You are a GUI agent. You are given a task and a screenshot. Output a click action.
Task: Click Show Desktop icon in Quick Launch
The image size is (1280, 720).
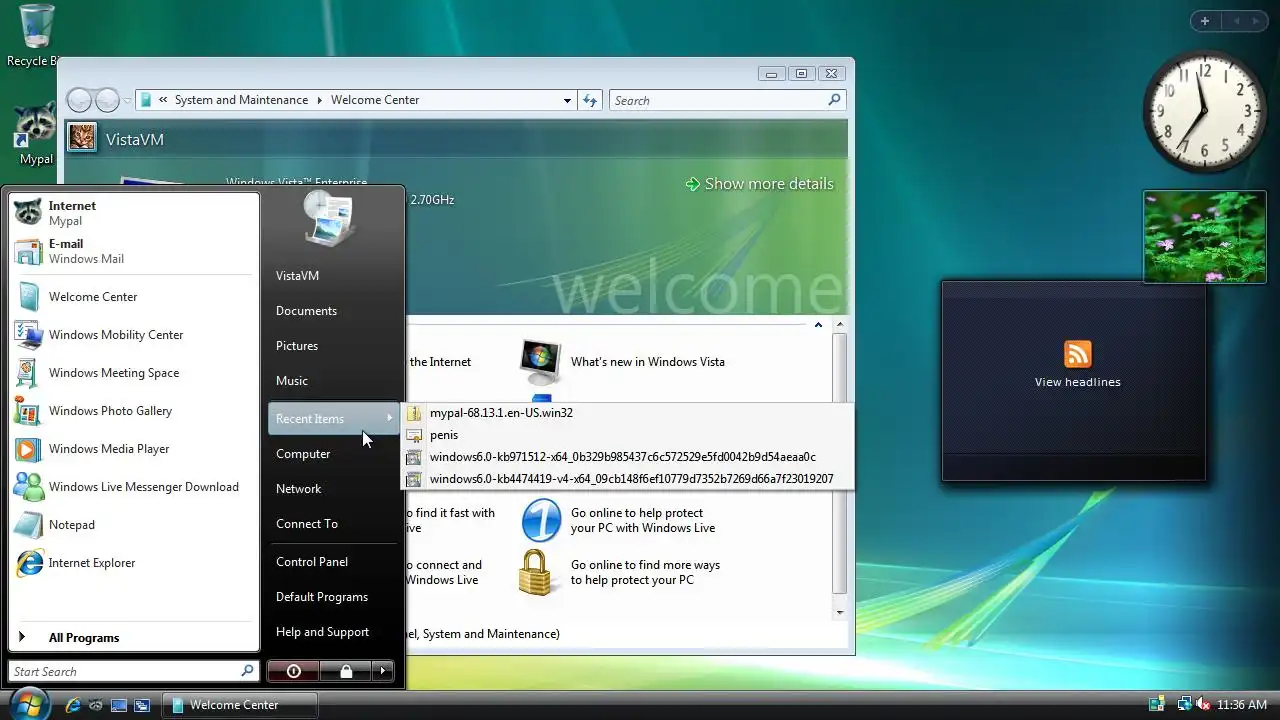pos(119,705)
